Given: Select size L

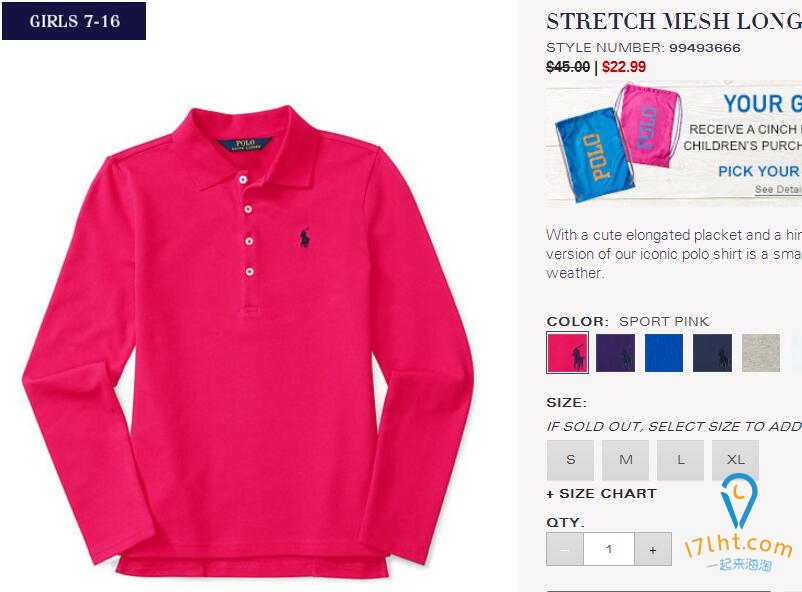Looking at the screenshot, I should pos(680,459).
